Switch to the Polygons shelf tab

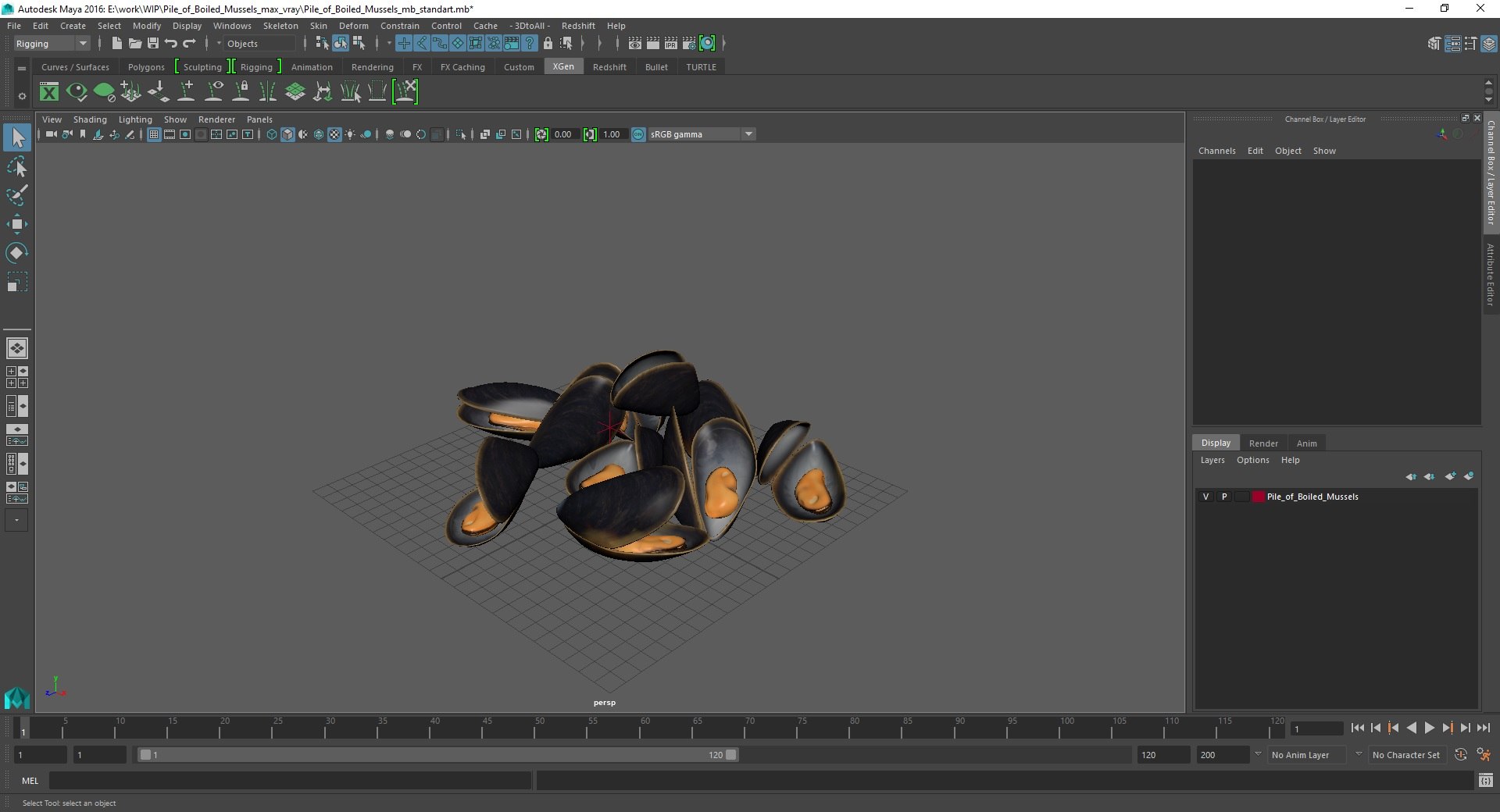pyautogui.click(x=146, y=67)
